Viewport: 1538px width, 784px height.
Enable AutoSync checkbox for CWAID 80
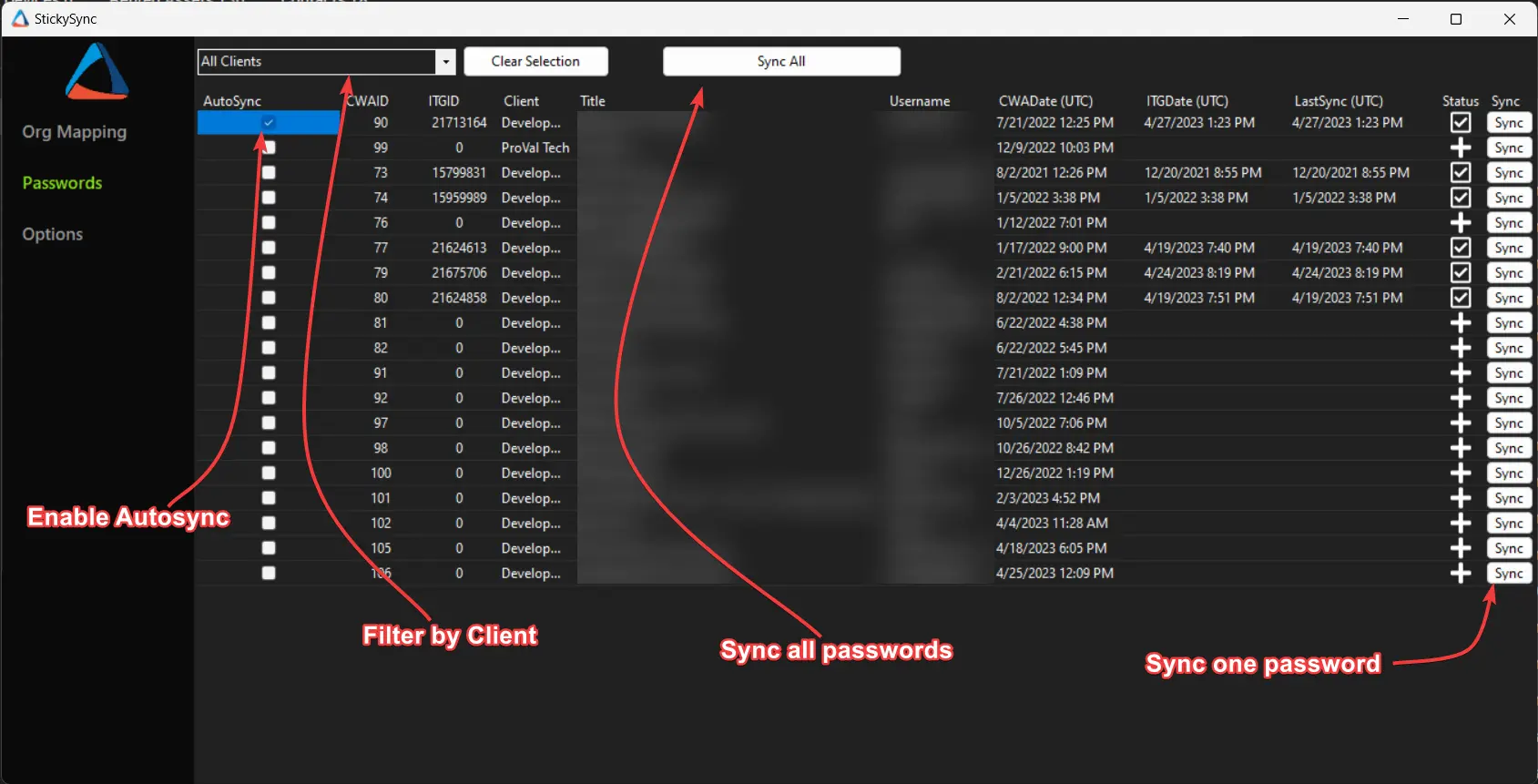click(269, 298)
